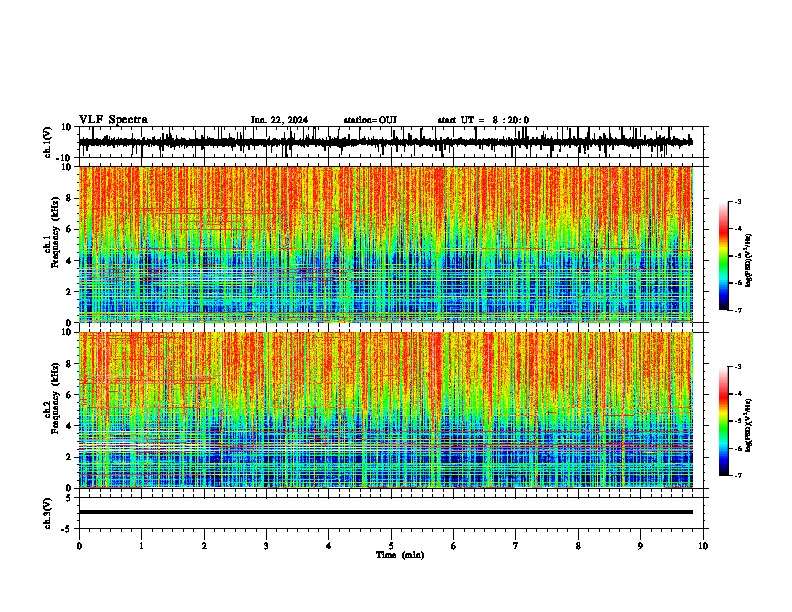The image size is (792, 612).
Task: Click the ch.2 color bar log(PSD) unit label
Action: [x=749, y=425]
